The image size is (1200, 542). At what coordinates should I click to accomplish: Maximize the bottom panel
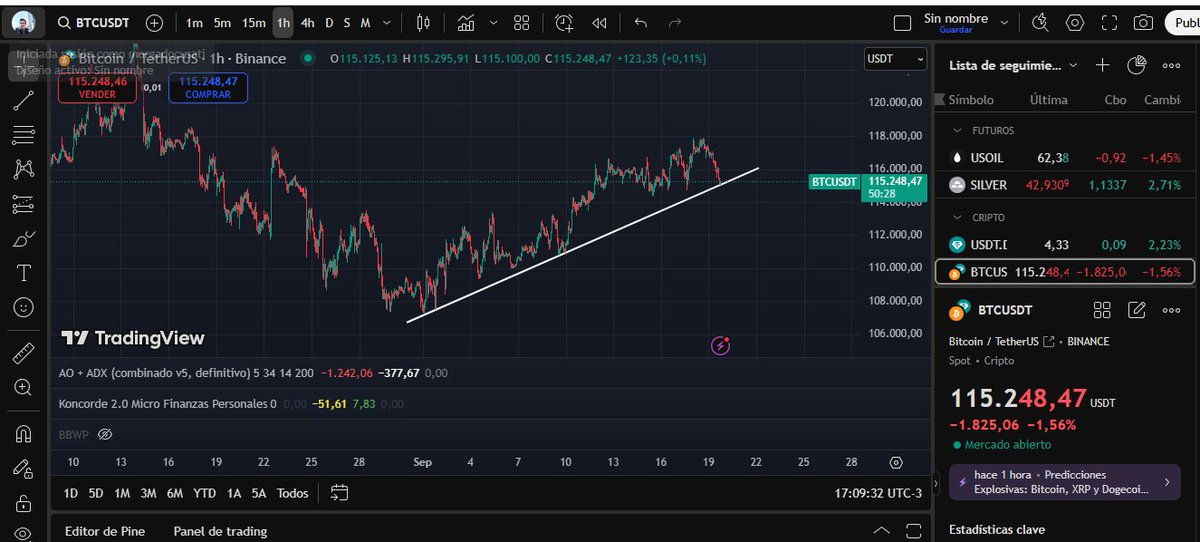coord(913,530)
